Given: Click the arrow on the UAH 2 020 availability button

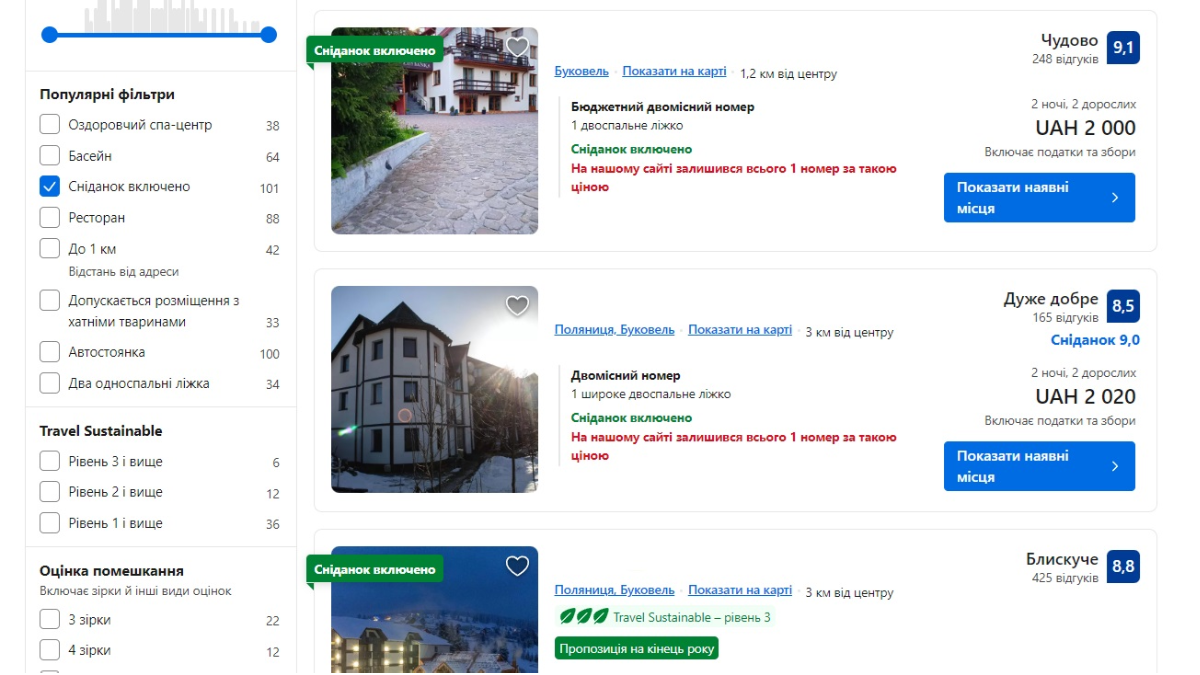Looking at the screenshot, I should [1115, 466].
